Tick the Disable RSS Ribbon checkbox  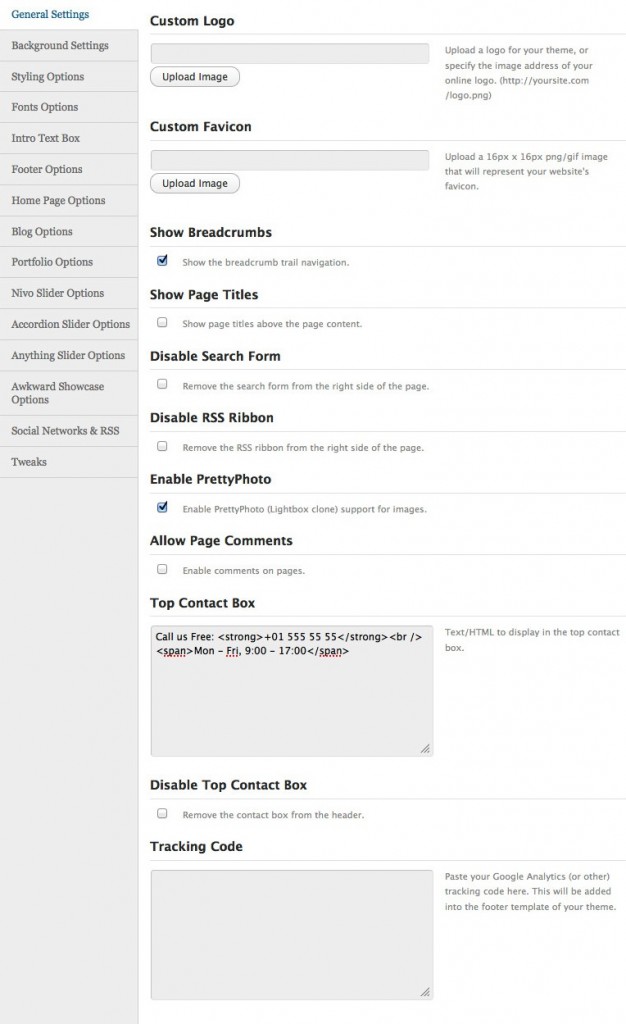pyautogui.click(x=162, y=446)
